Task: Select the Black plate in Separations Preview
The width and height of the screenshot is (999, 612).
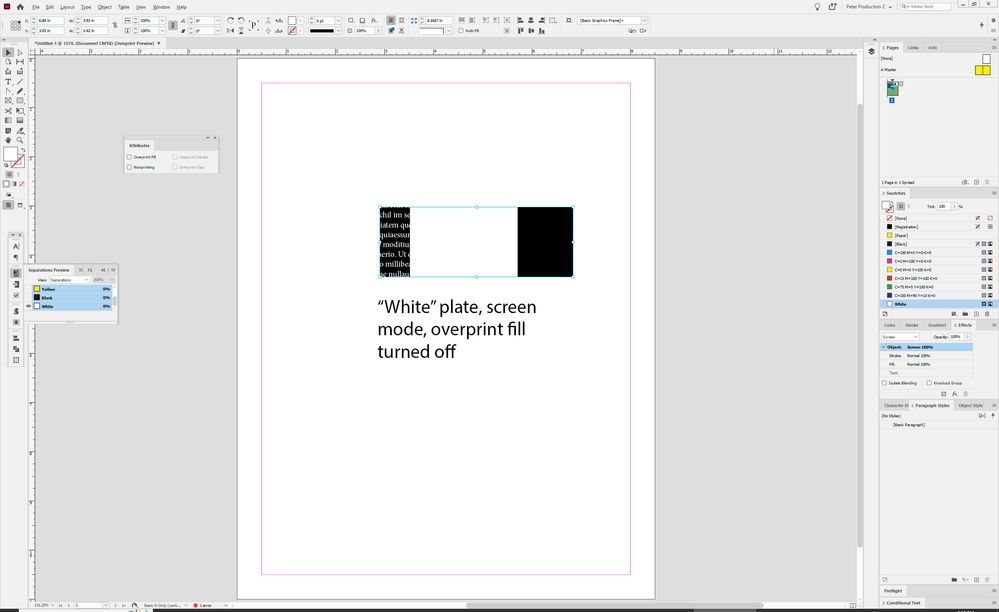Action: pos(48,298)
